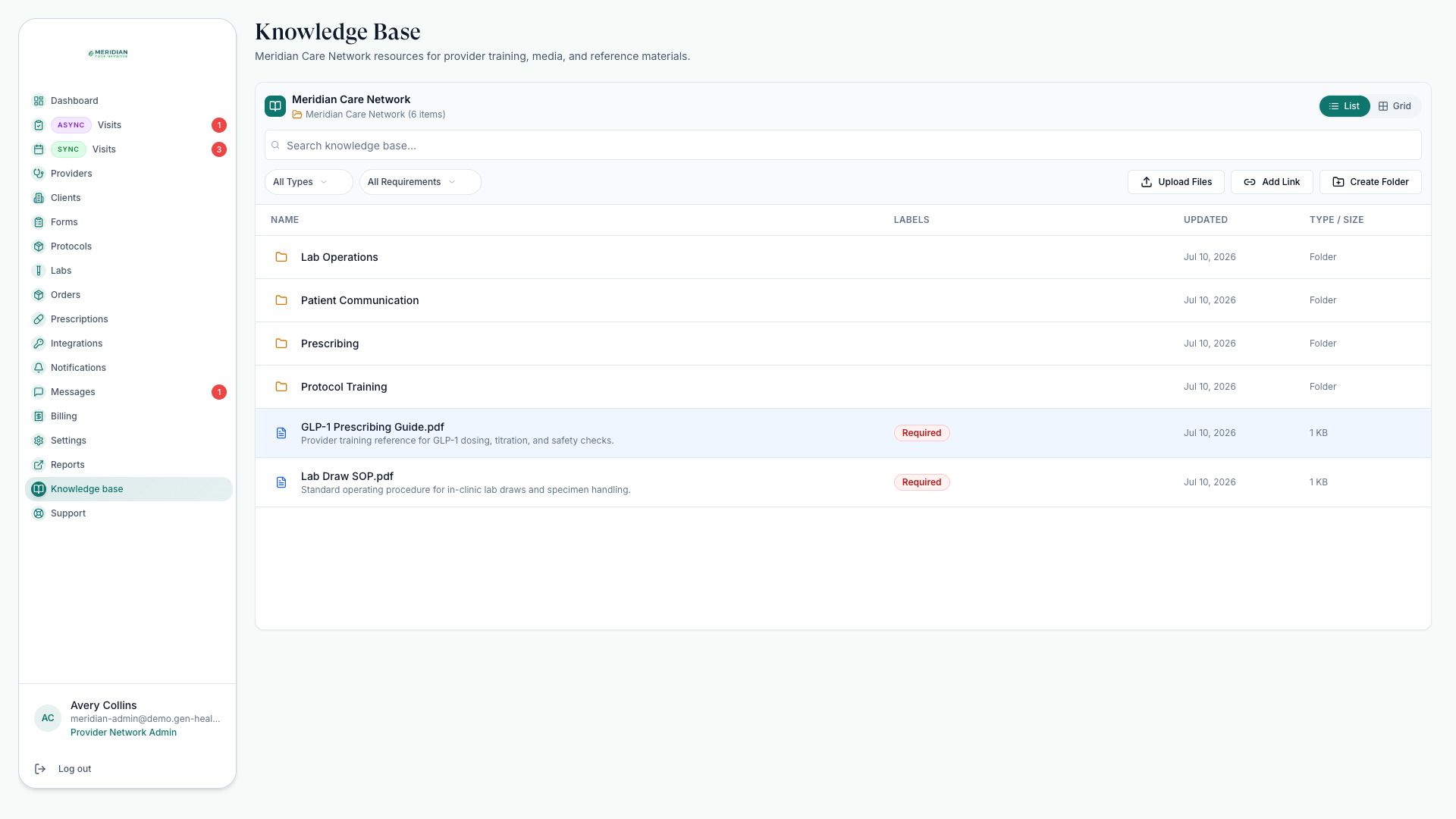This screenshot has height=819, width=1456.
Task: Open the Meridian Care Network breadcrumb folder
Action: click(369, 115)
